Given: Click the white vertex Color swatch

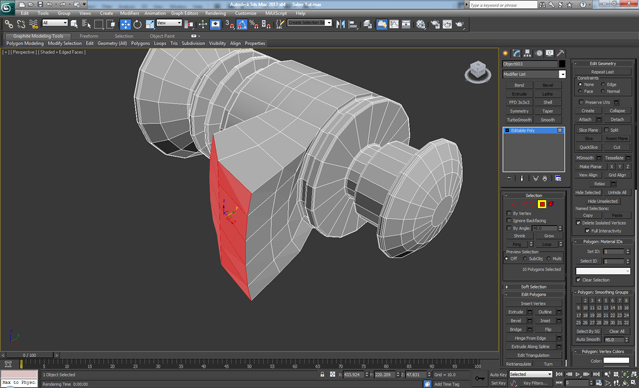Looking at the screenshot, I should [616, 360].
